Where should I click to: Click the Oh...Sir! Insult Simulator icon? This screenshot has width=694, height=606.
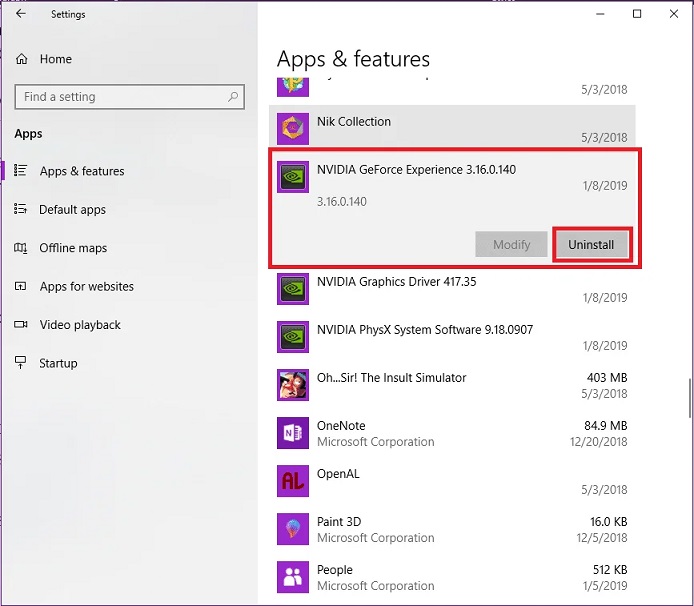[x=293, y=385]
